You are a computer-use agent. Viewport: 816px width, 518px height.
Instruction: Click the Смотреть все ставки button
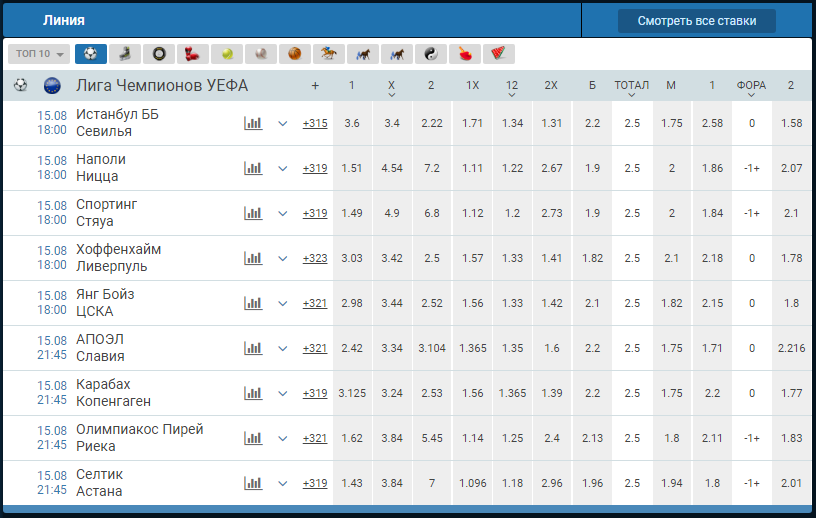697,21
